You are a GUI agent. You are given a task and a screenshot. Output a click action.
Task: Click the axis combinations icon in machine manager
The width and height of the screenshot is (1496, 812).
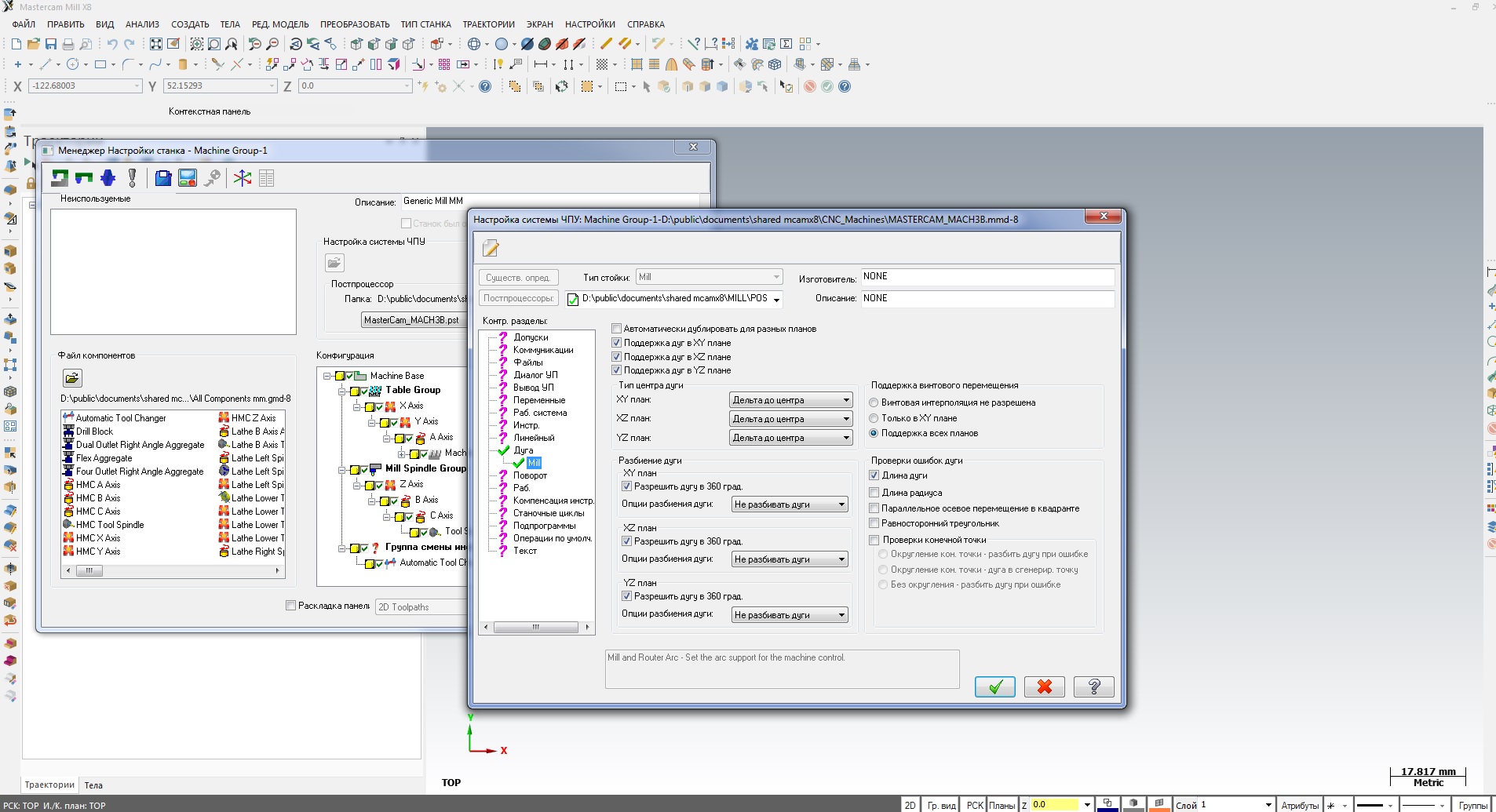[243, 178]
